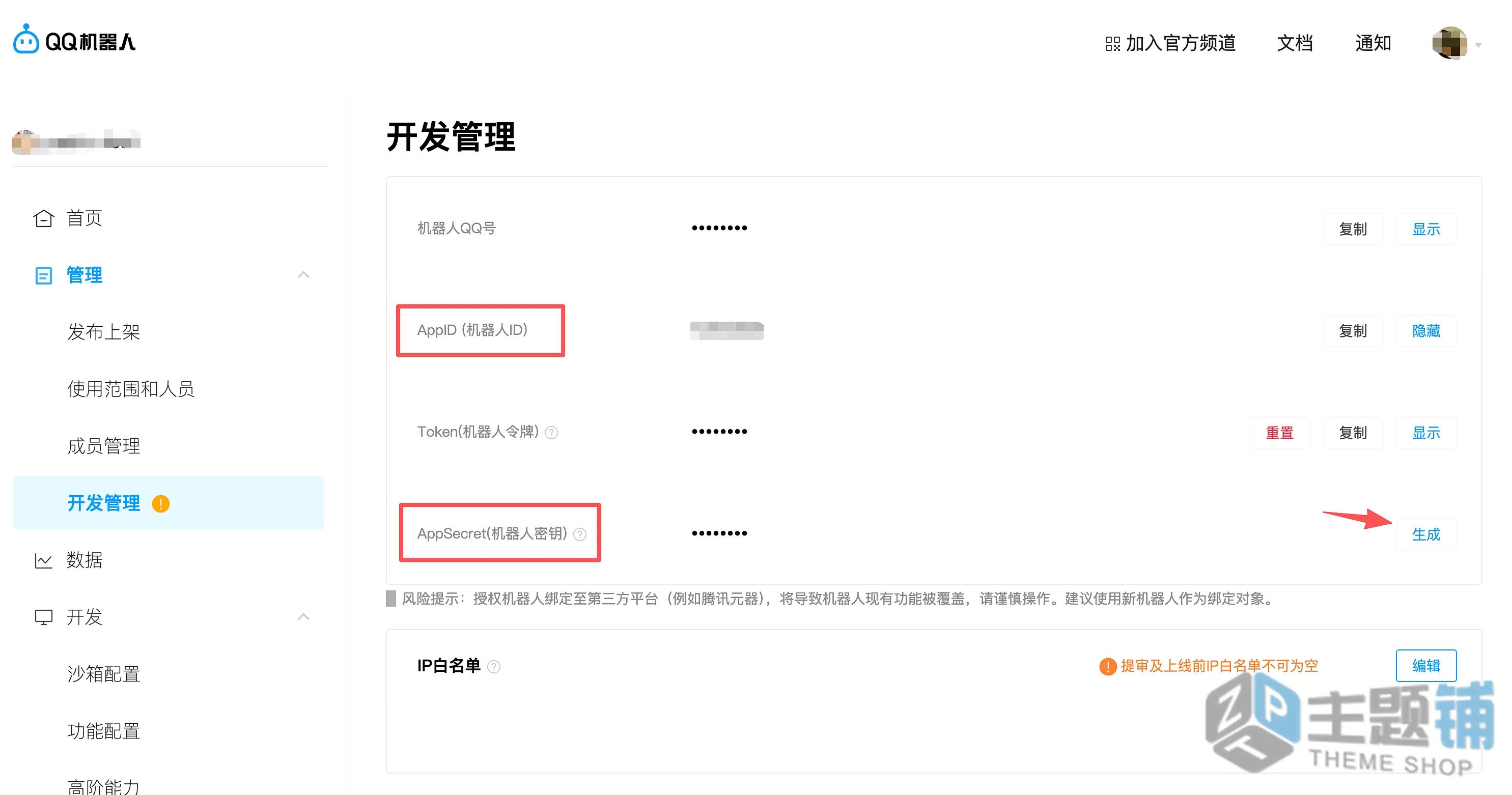The height and width of the screenshot is (795, 1512).
Task: Open 数据 in the sidebar
Action: point(84,560)
